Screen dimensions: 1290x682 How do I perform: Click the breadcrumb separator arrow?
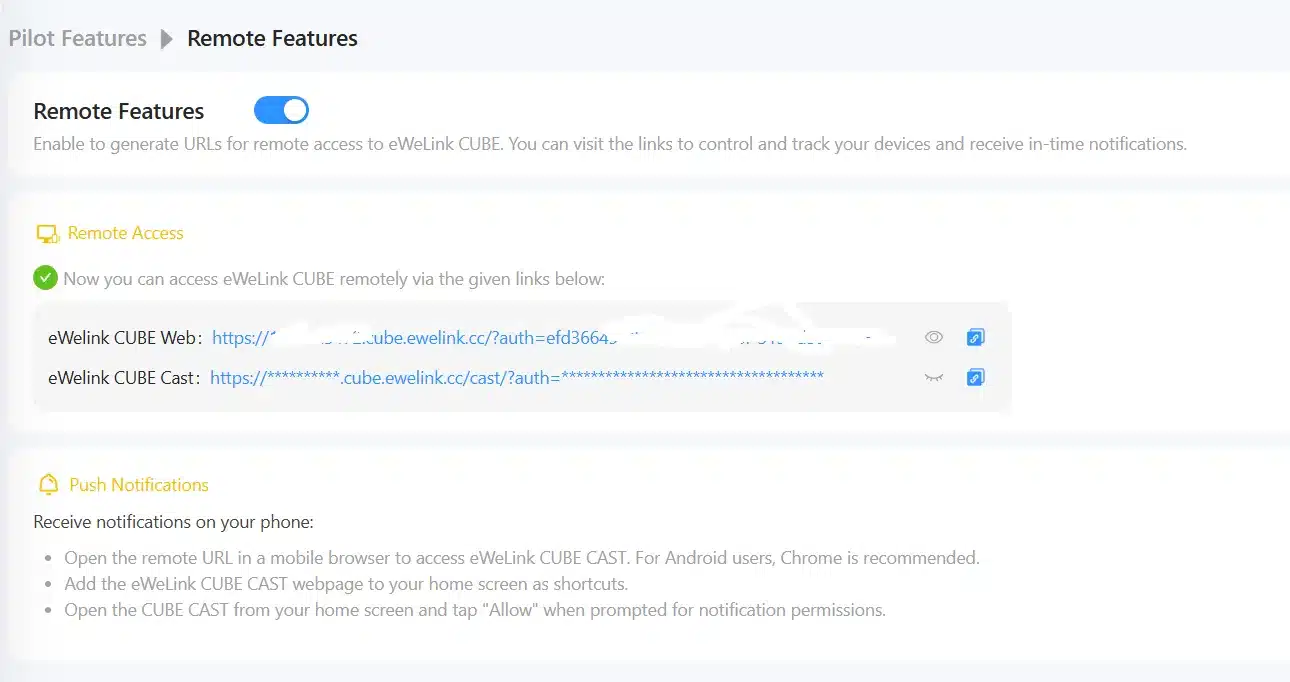click(167, 39)
